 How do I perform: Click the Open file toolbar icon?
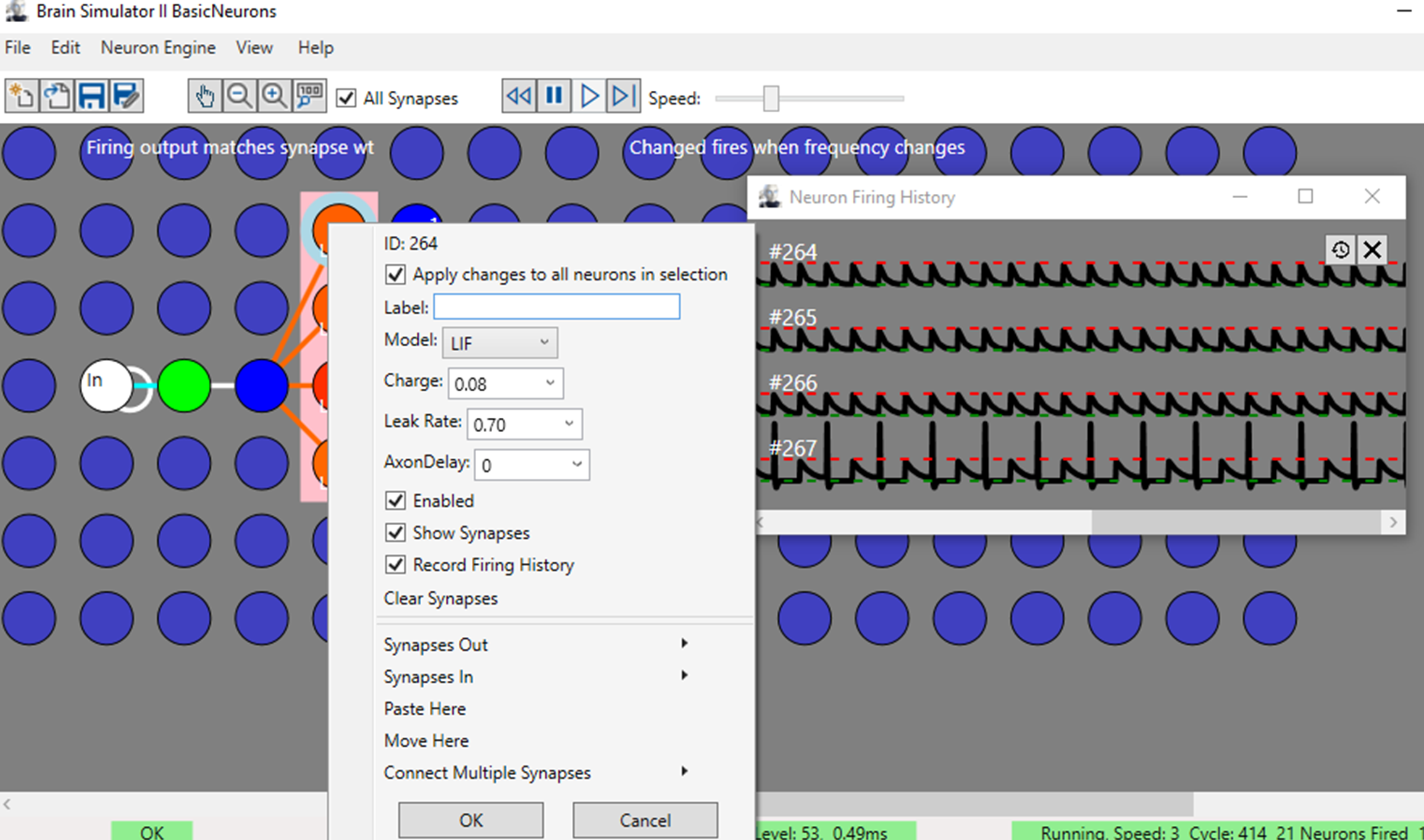point(57,96)
